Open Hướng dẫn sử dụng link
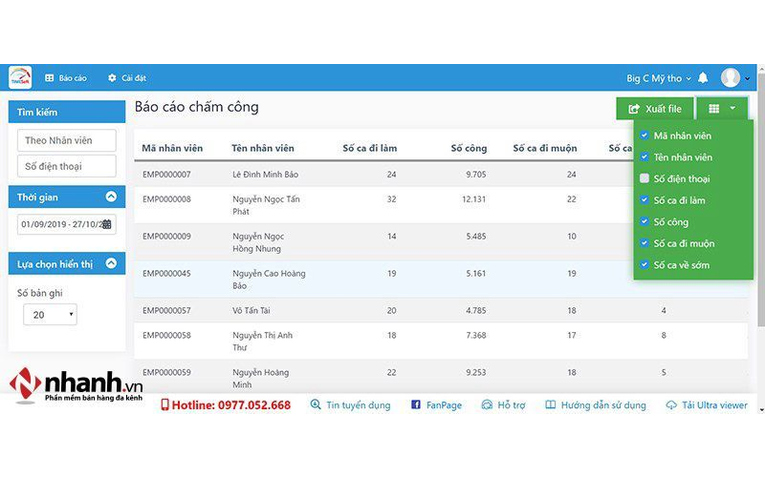Viewport: 765px width, 478px height. [x=603, y=405]
